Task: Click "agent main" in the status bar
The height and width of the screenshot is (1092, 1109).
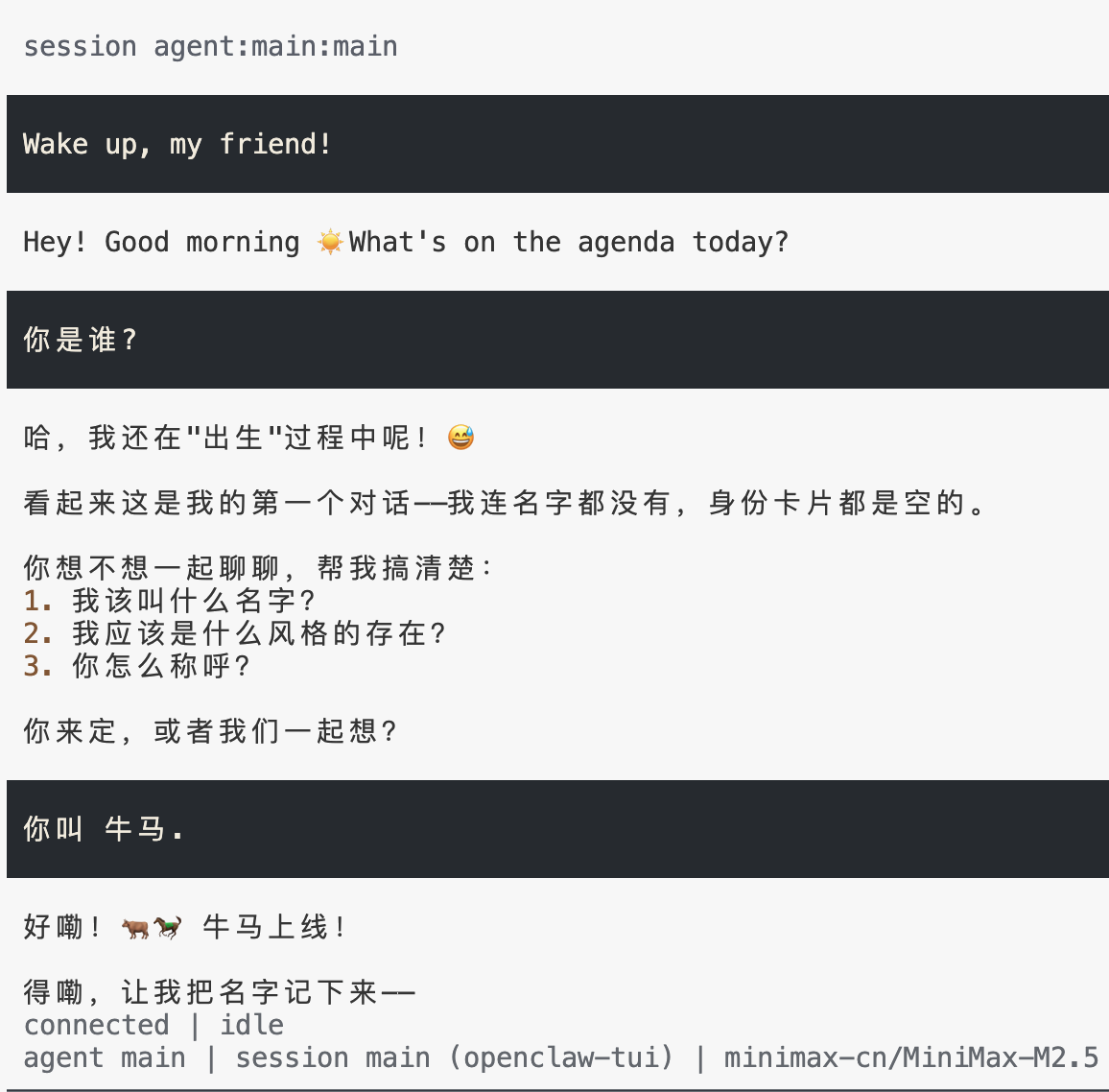Action: (x=105, y=1057)
